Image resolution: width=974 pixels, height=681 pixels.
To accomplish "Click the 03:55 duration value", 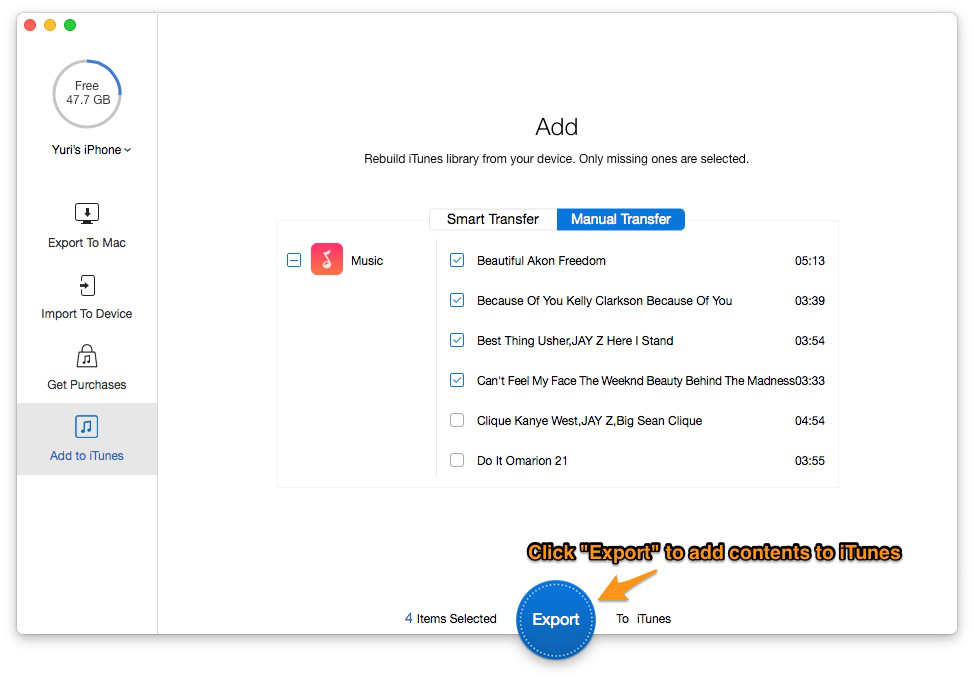I will click(x=809, y=460).
